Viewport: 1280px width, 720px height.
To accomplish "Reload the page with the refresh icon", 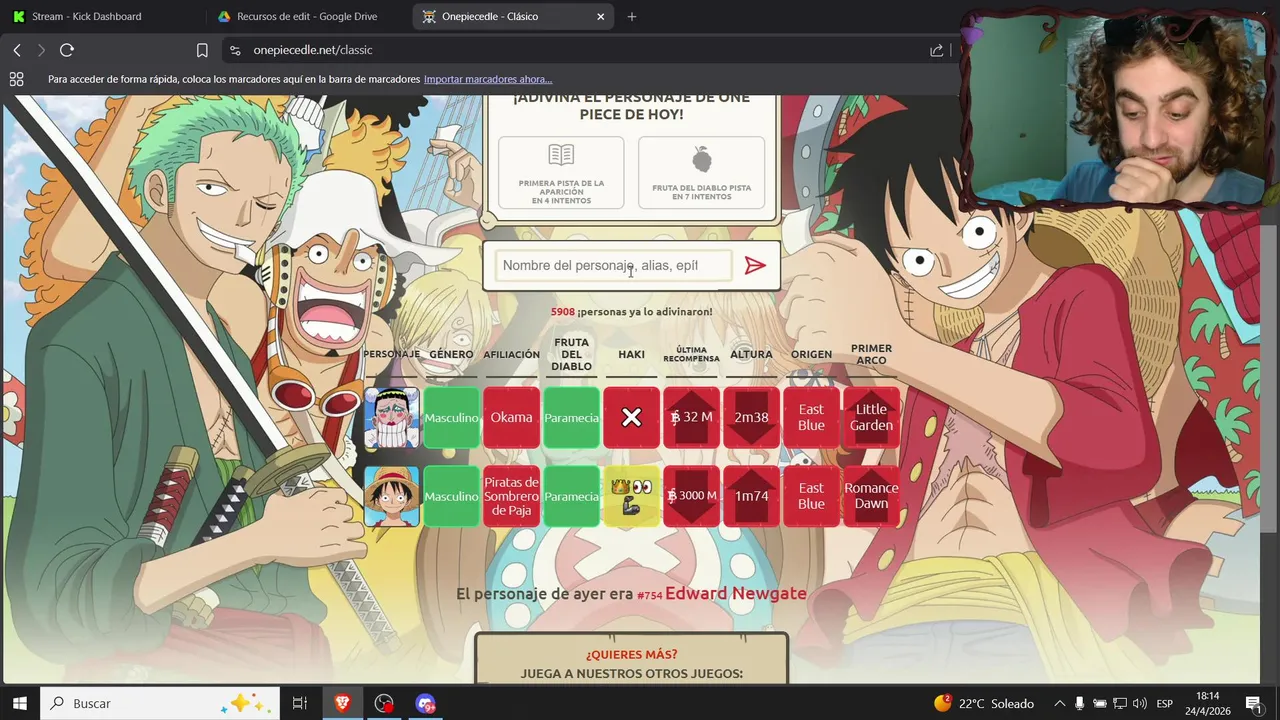I will coord(67,50).
